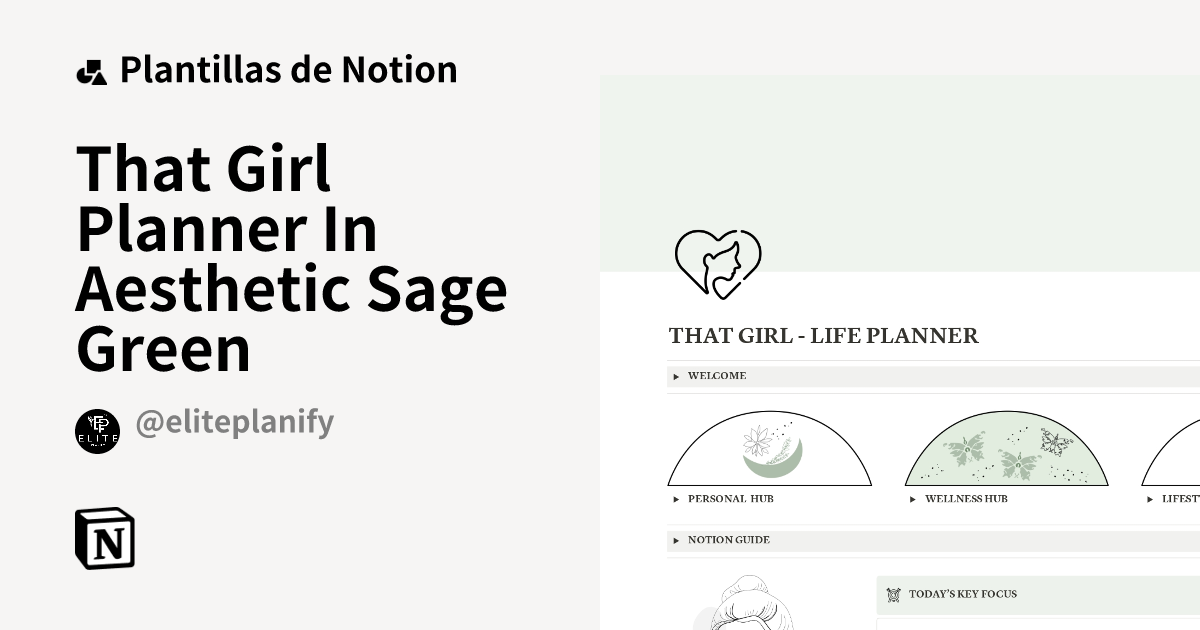The height and width of the screenshot is (630, 1200).
Task: Expand the PERSONAL HUB toggle
Action: coord(676,498)
